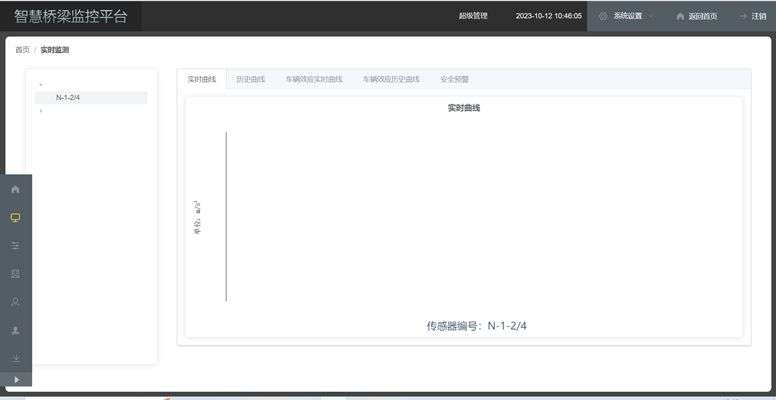Open the 系统设置 dropdown menu
Image resolution: width=776 pixels, height=400 pixels.
coord(627,16)
